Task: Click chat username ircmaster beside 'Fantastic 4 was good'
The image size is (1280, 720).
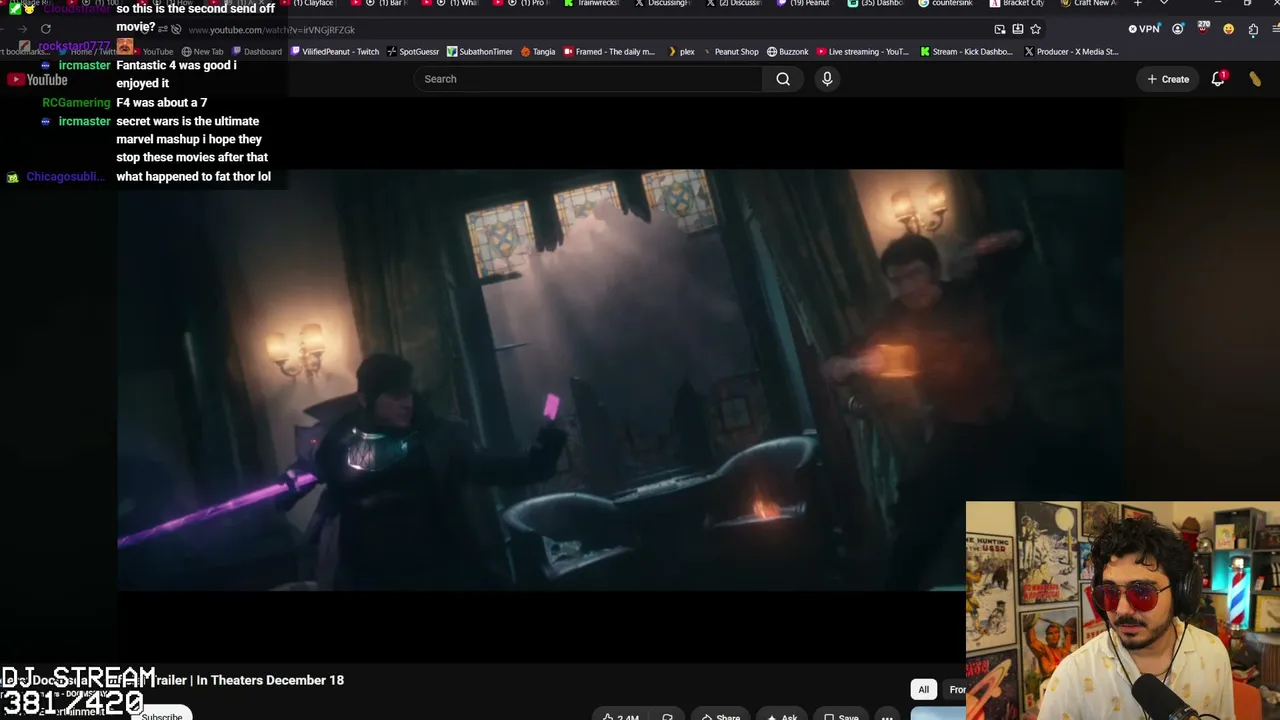Action: point(84,65)
